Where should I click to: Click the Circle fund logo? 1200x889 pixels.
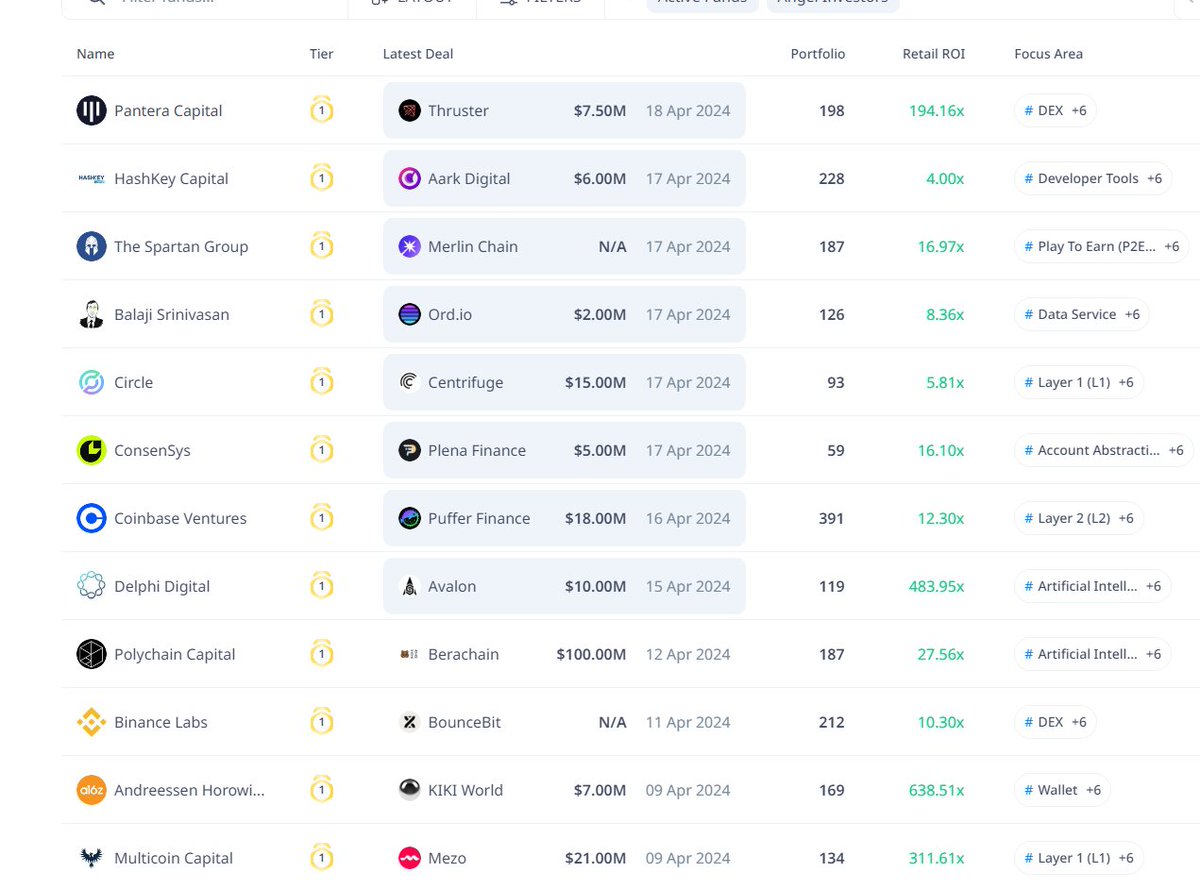(x=91, y=383)
